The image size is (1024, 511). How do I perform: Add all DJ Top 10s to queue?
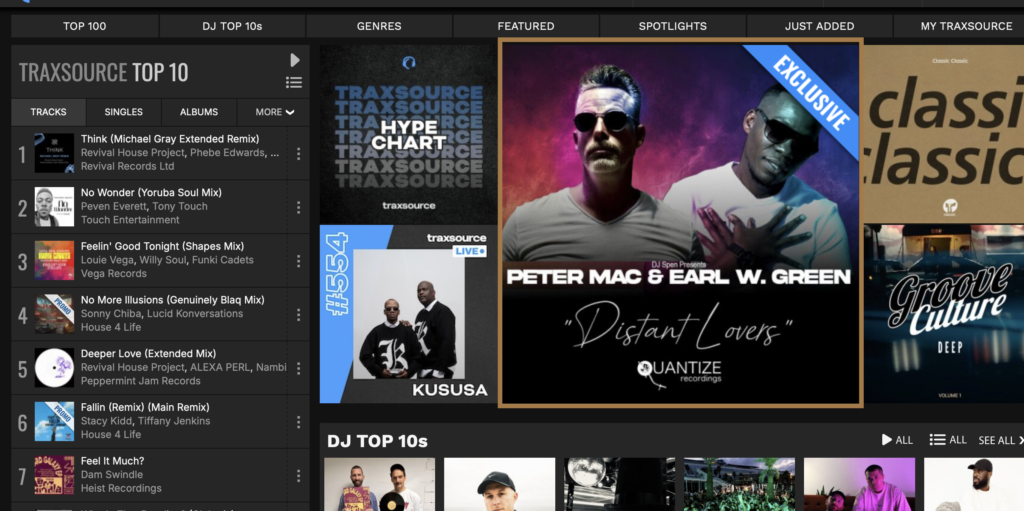coord(947,440)
